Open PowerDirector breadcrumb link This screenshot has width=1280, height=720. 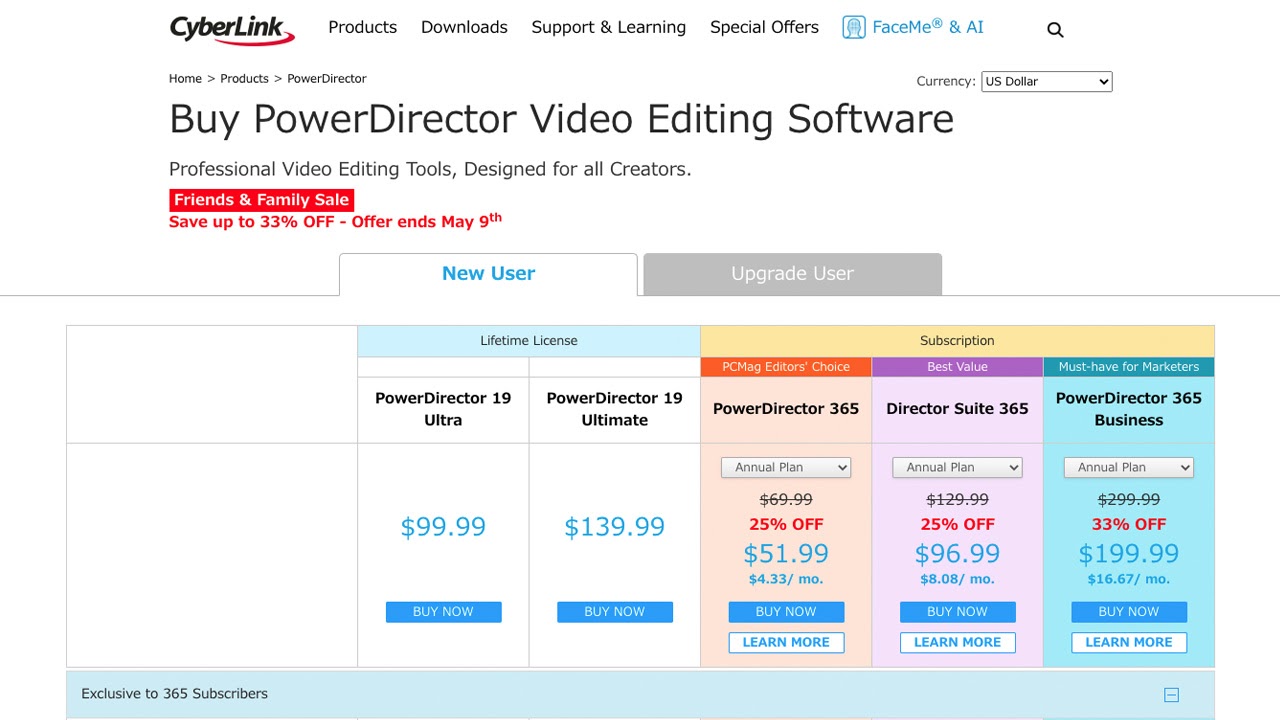tap(327, 79)
